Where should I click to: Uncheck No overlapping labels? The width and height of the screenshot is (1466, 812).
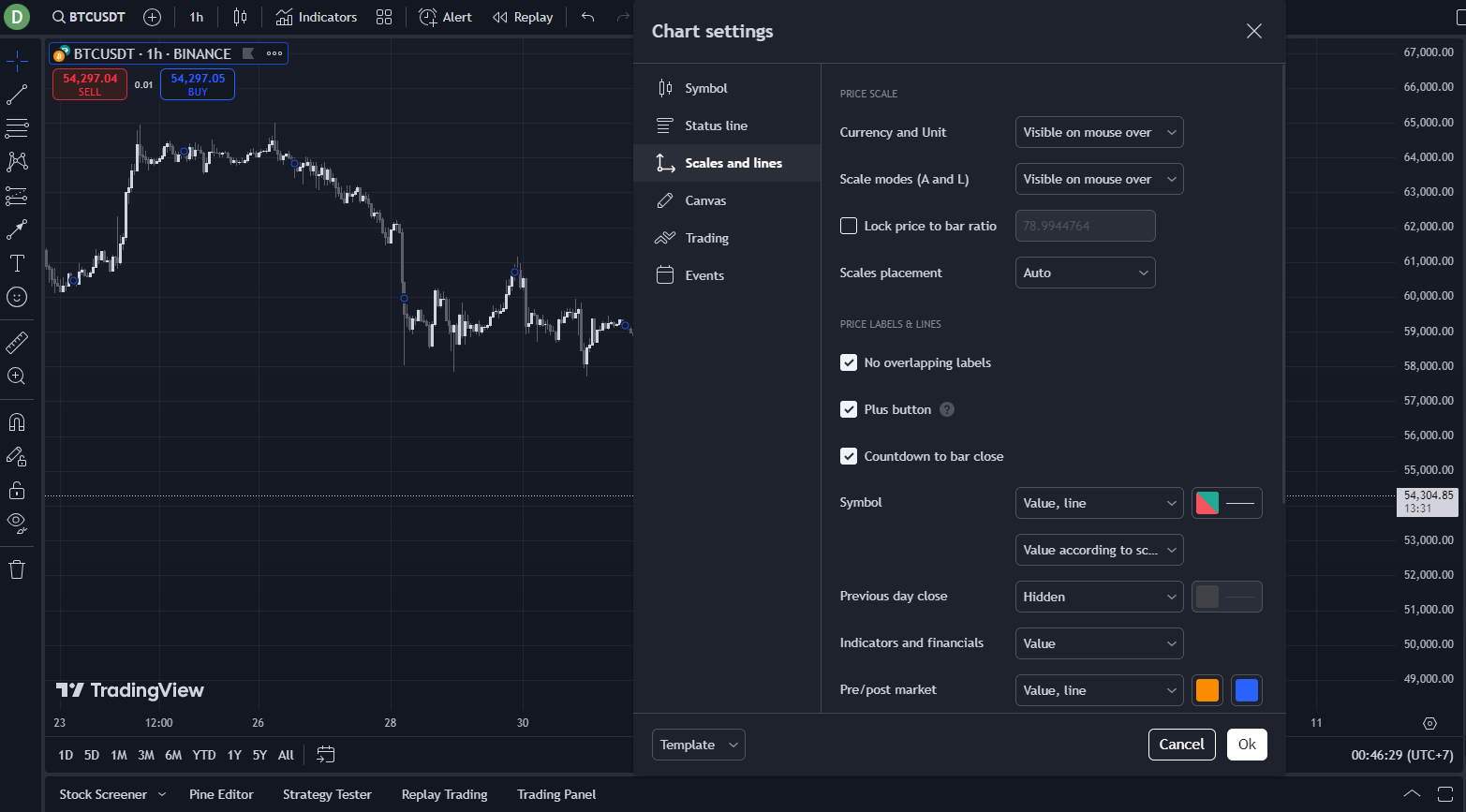pyautogui.click(x=849, y=362)
